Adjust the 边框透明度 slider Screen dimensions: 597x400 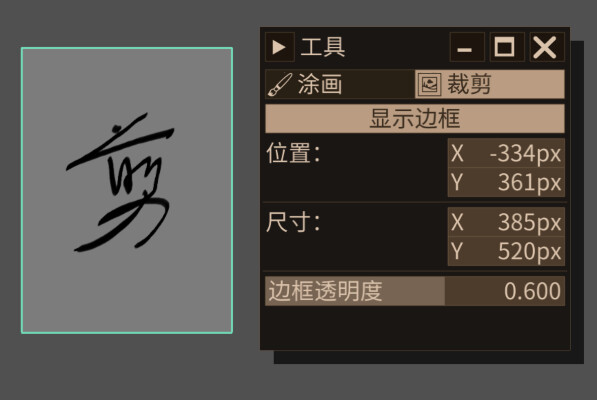415,291
